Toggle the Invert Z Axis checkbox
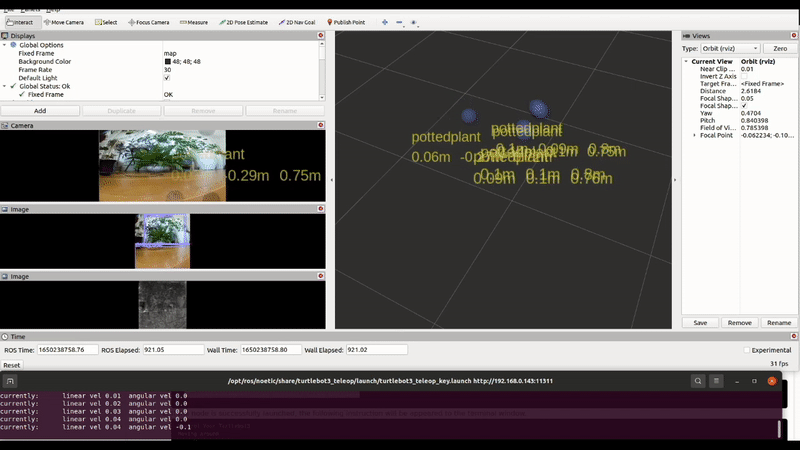Image resolution: width=800 pixels, height=450 pixels. pyautogui.click(x=744, y=77)
